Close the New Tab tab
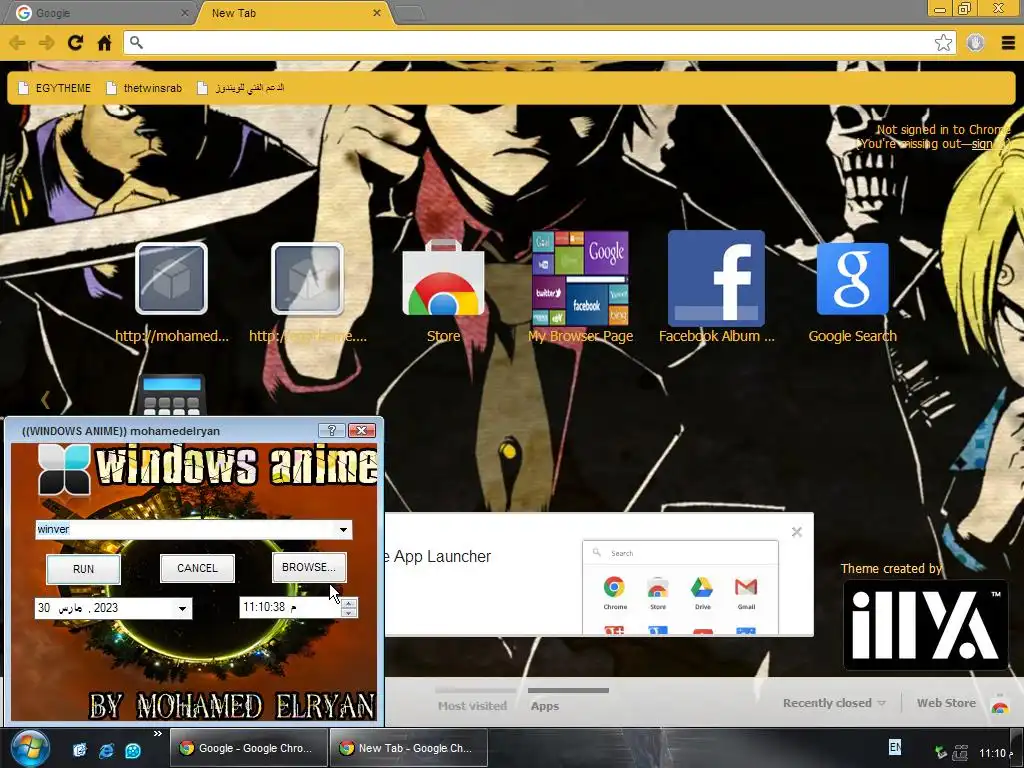The image size is (1024, 768). [377, 13]
